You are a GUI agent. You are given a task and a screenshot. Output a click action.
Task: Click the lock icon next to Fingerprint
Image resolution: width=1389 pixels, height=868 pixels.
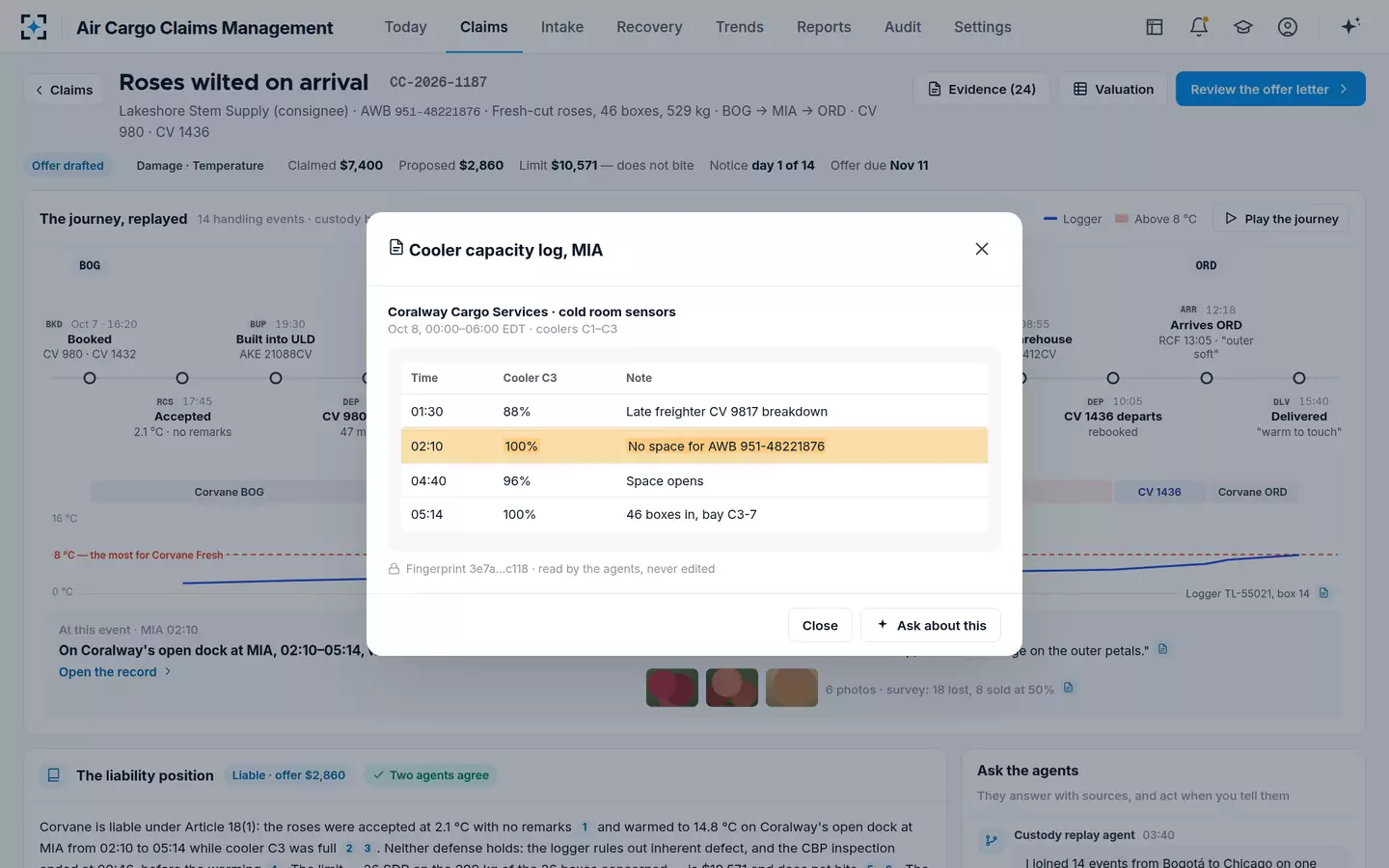tap(394, 569)
